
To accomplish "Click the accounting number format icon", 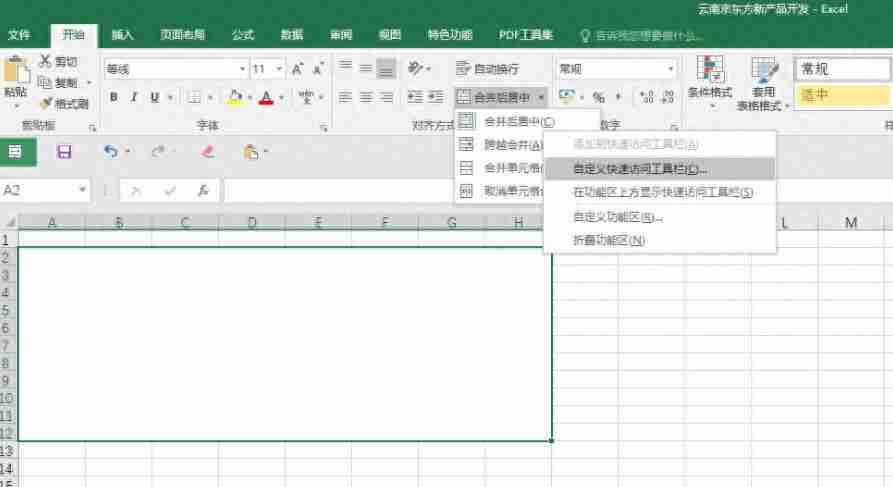I will (566, 96).
